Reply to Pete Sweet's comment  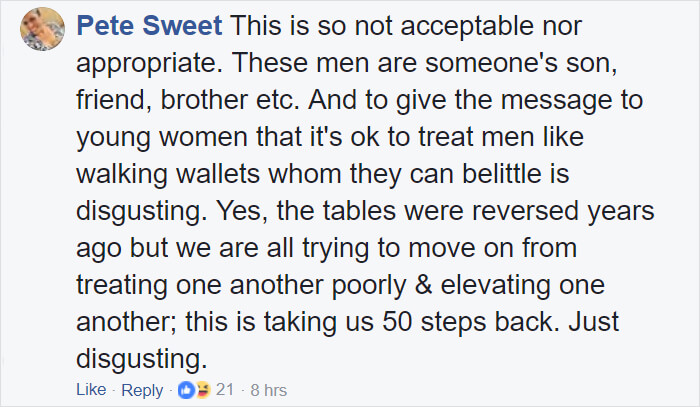tap(140, 390)
